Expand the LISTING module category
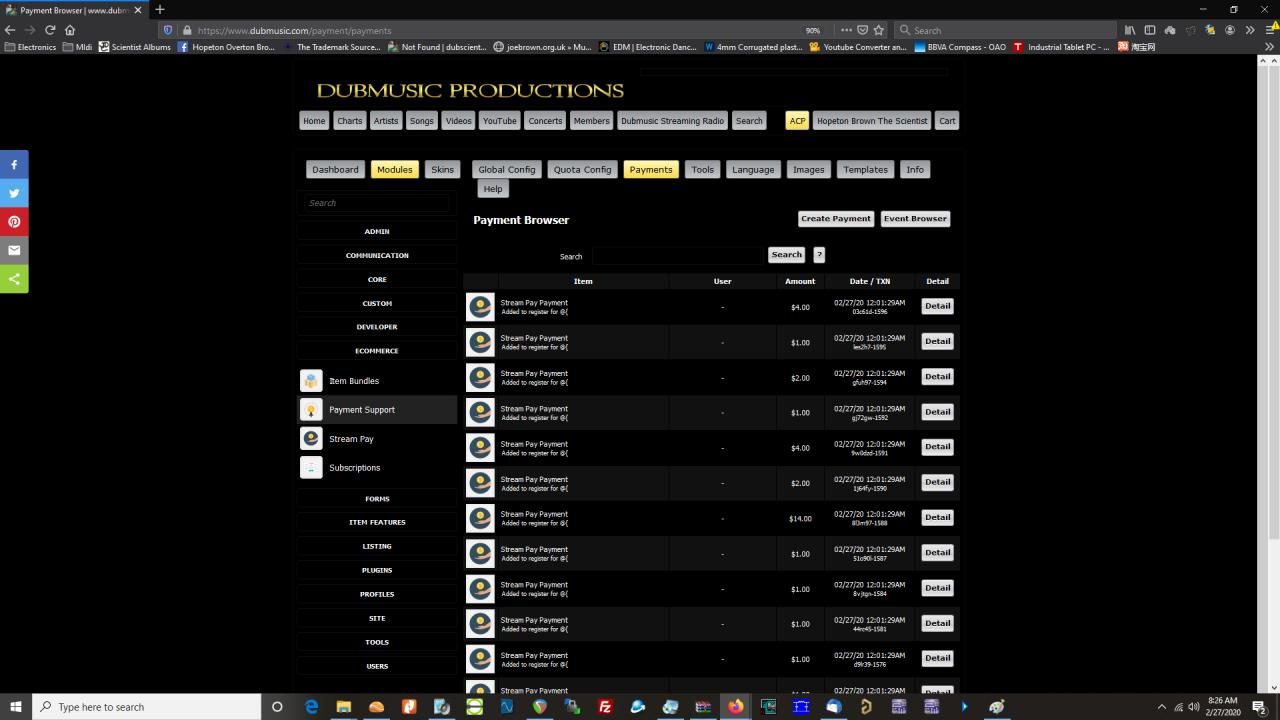The width and height of the screenshot is (1280, 720). (377, 546)
